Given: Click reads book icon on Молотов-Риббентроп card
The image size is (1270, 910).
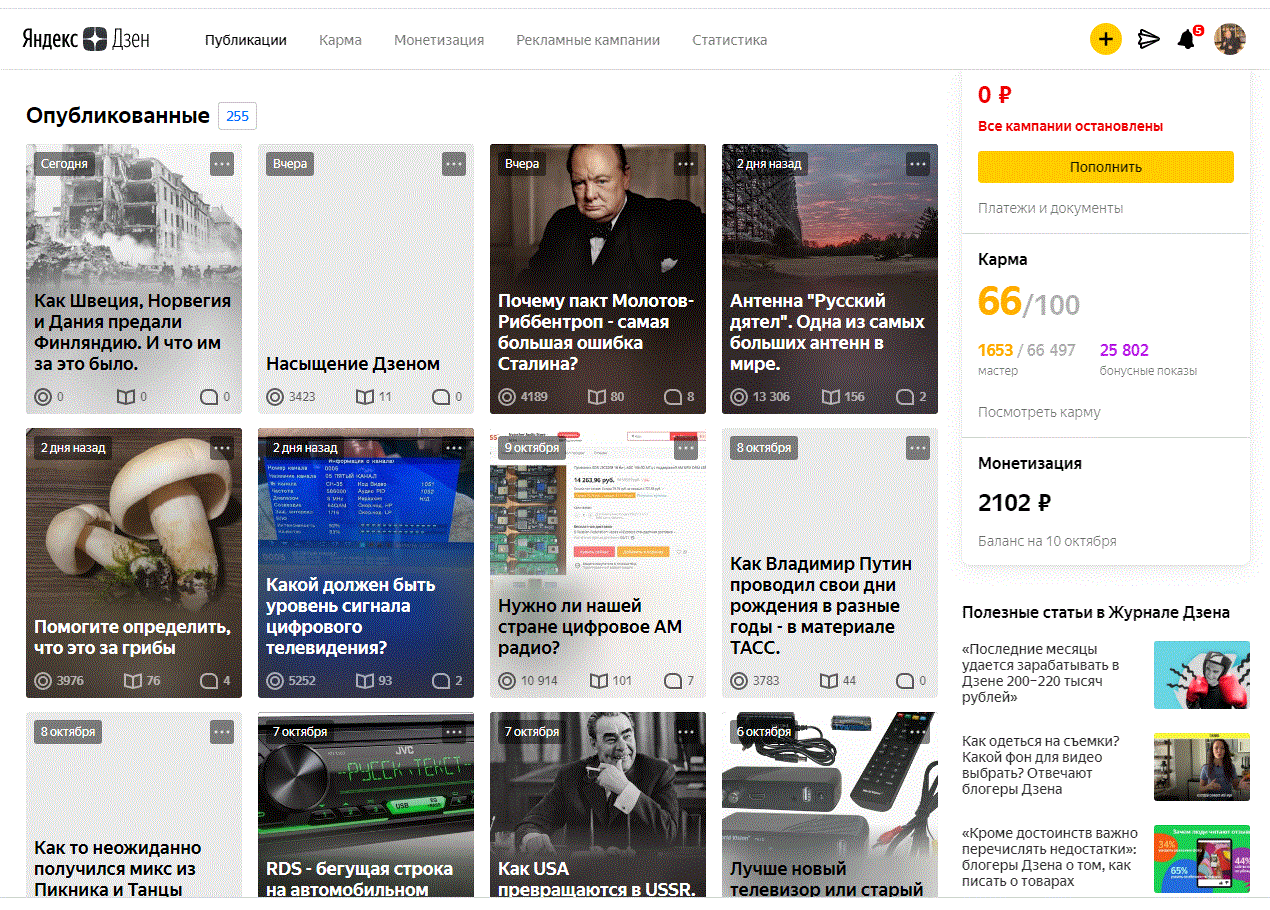Looking at the screenshot, I should [597, 397].
